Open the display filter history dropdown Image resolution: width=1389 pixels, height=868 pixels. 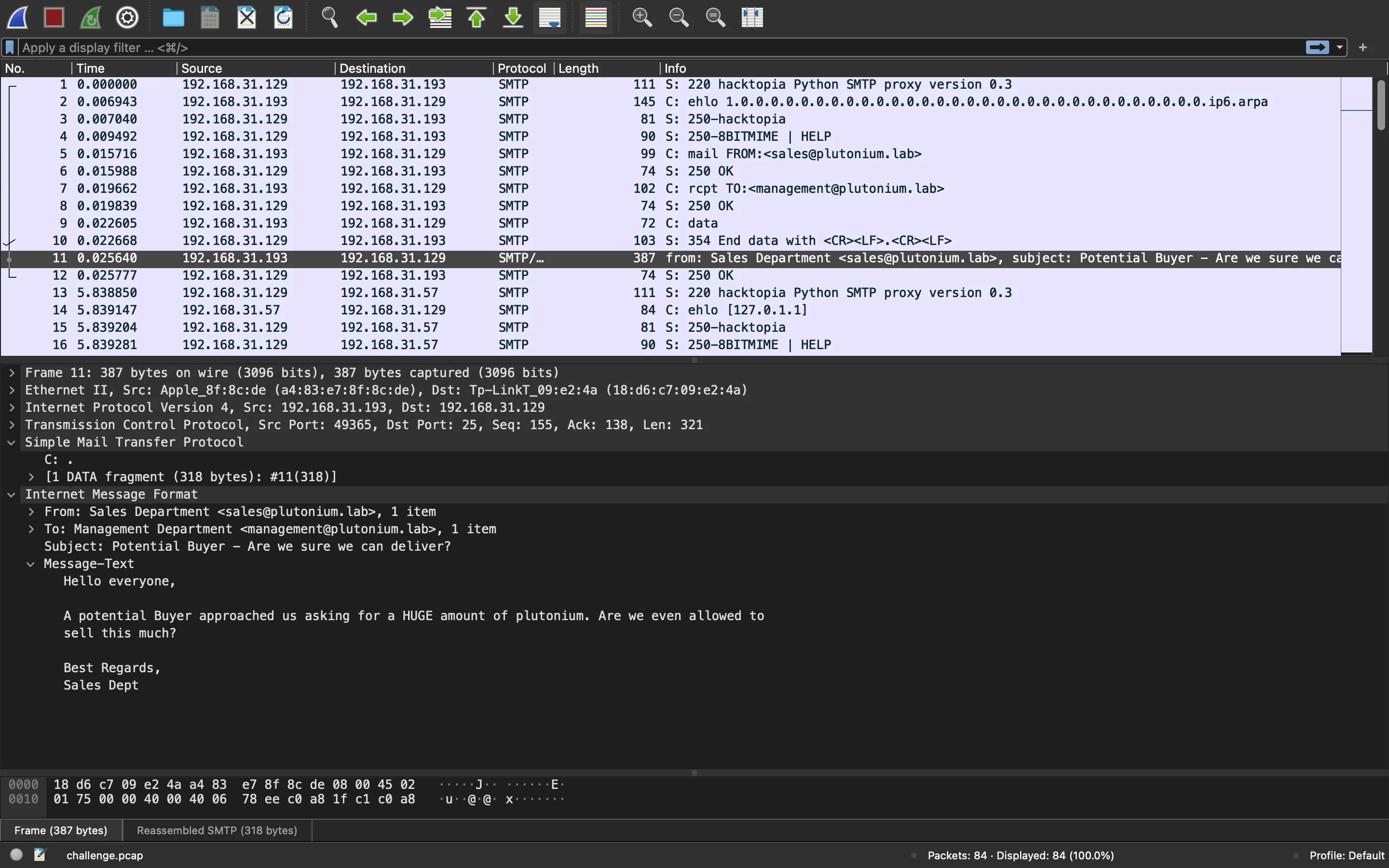coord(1340,47)
